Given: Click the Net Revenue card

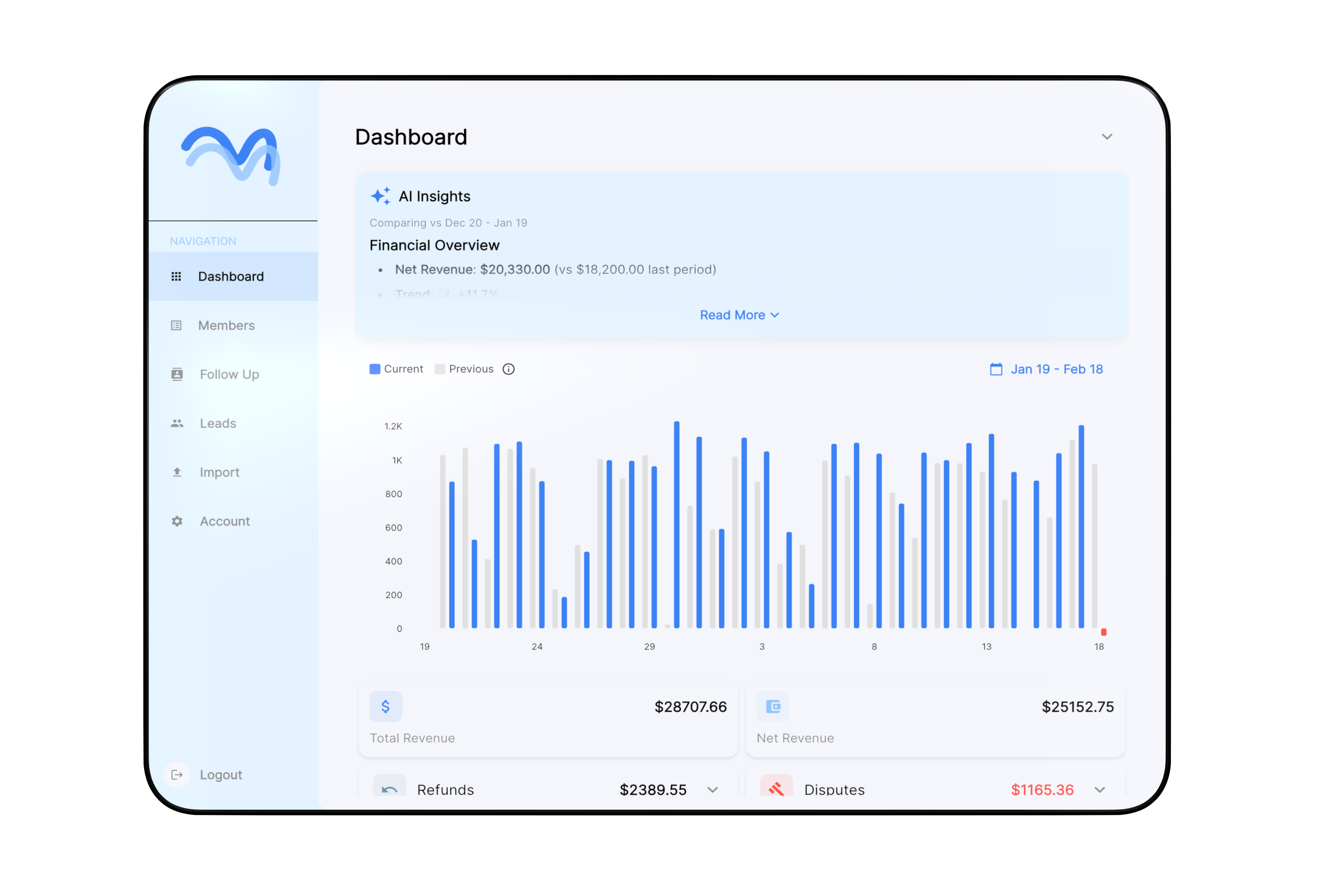Looking at the screenshot, I should tap(936, 721).
